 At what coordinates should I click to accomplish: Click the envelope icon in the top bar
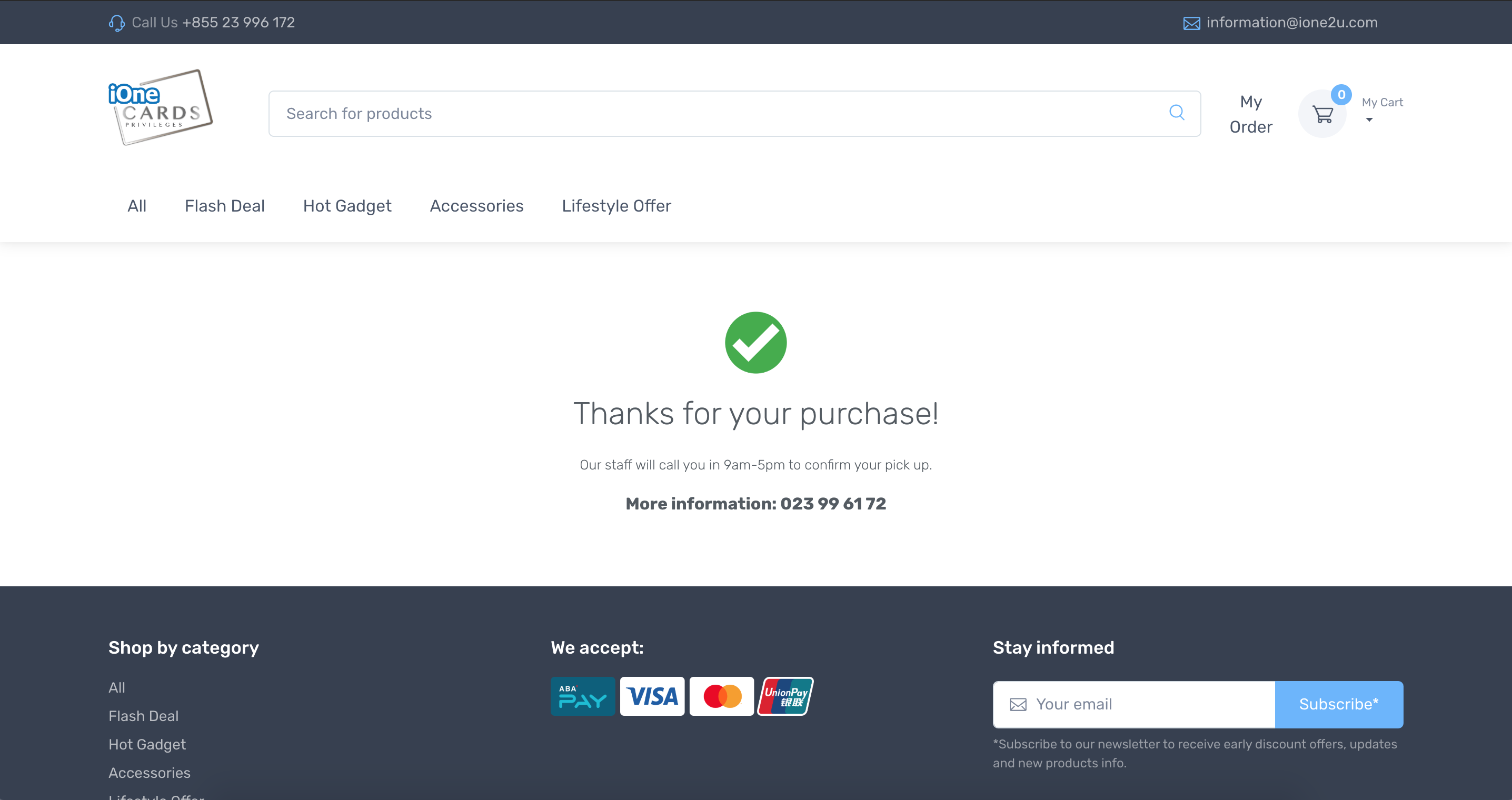[1191, 24]
